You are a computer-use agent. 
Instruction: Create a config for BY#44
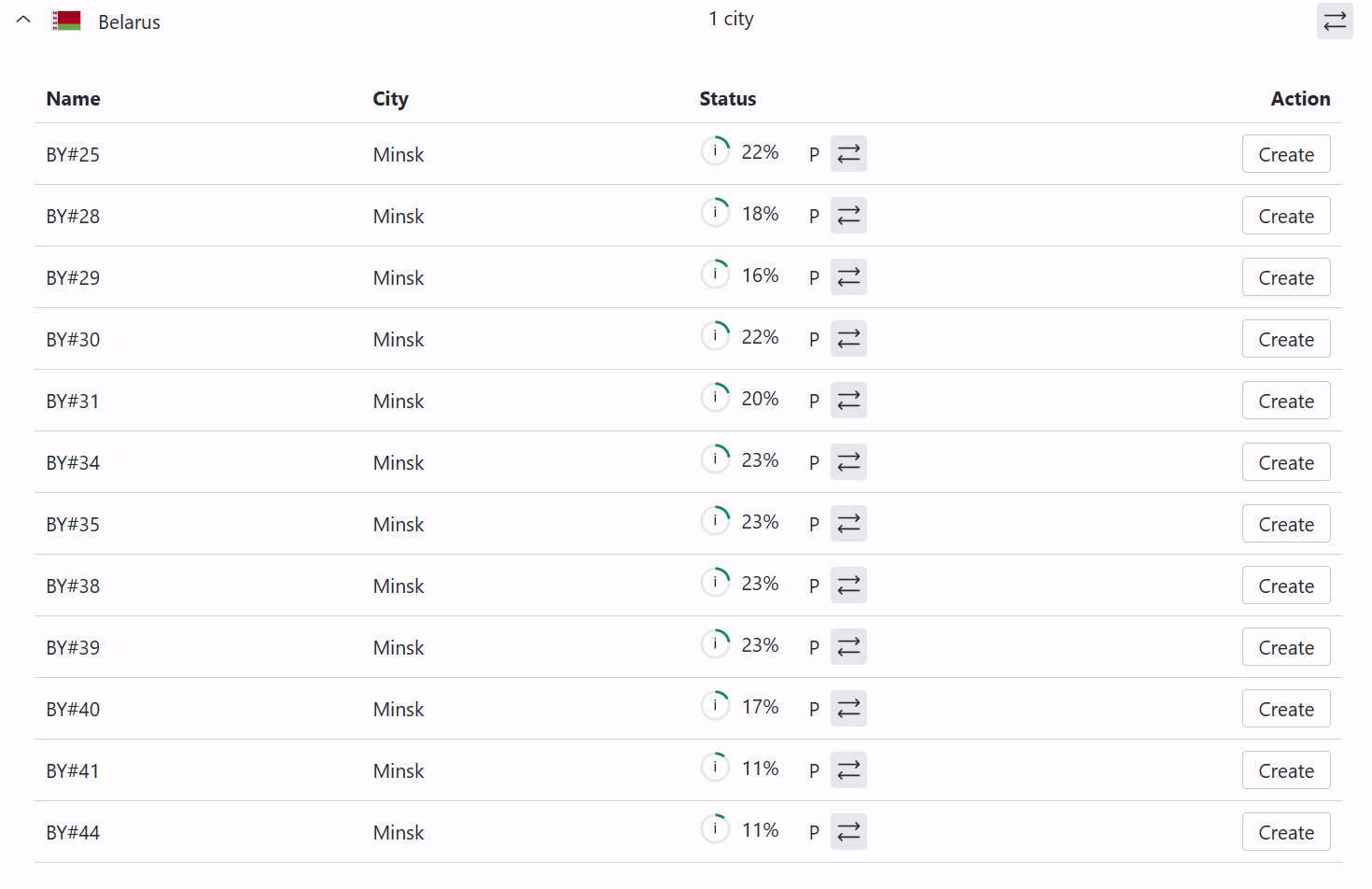(1286, 832)
